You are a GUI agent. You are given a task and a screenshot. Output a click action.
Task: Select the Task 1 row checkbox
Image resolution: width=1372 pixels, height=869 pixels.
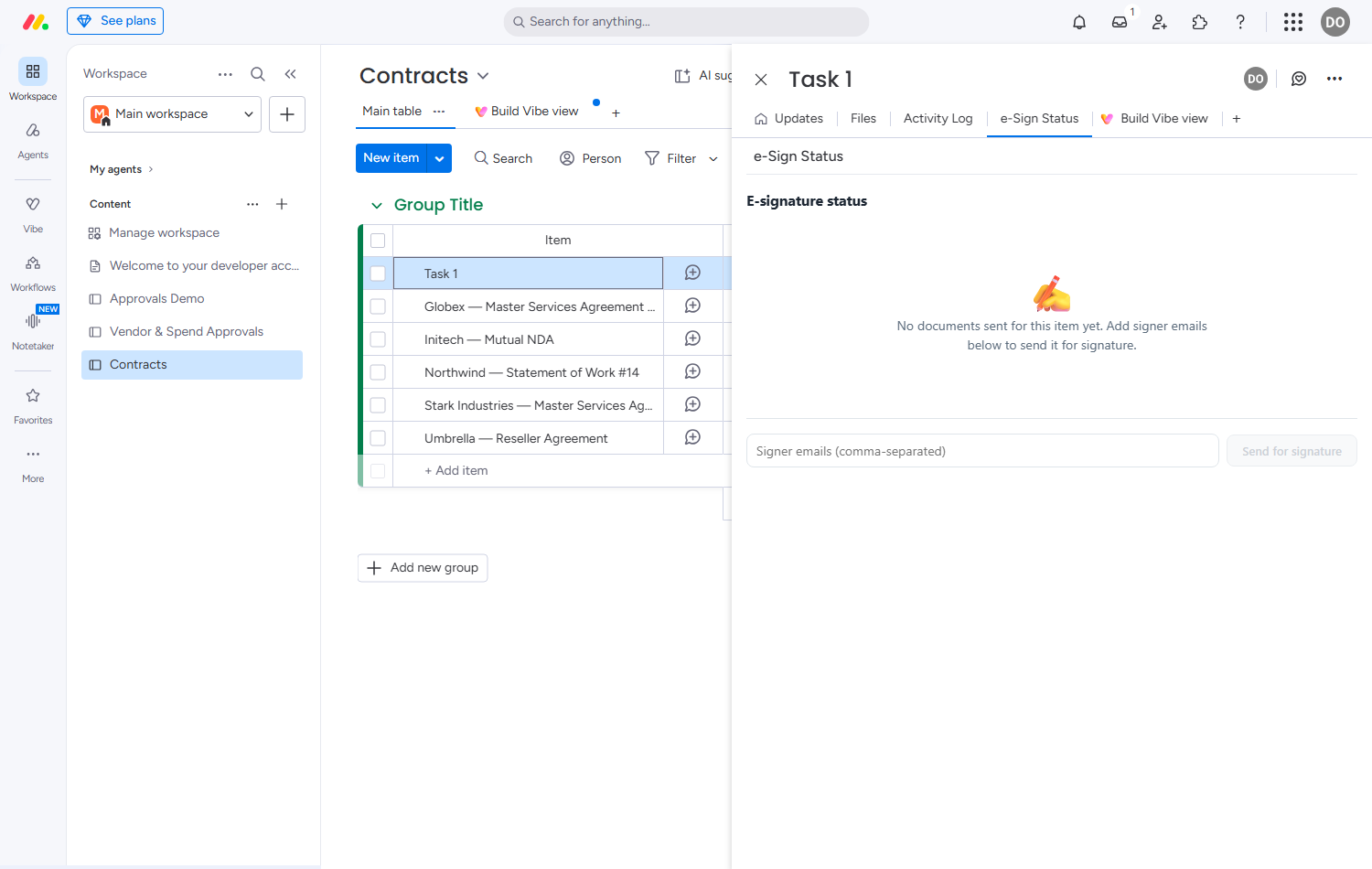[x=378, y=274]
